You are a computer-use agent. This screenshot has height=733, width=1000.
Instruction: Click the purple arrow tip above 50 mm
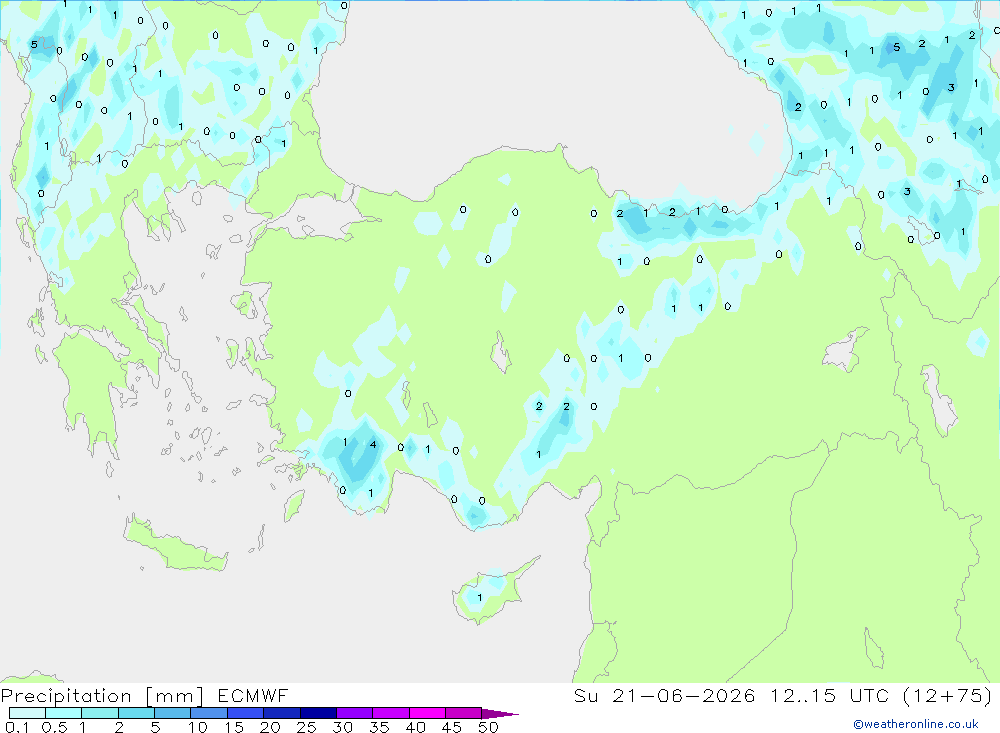[500, 713]
